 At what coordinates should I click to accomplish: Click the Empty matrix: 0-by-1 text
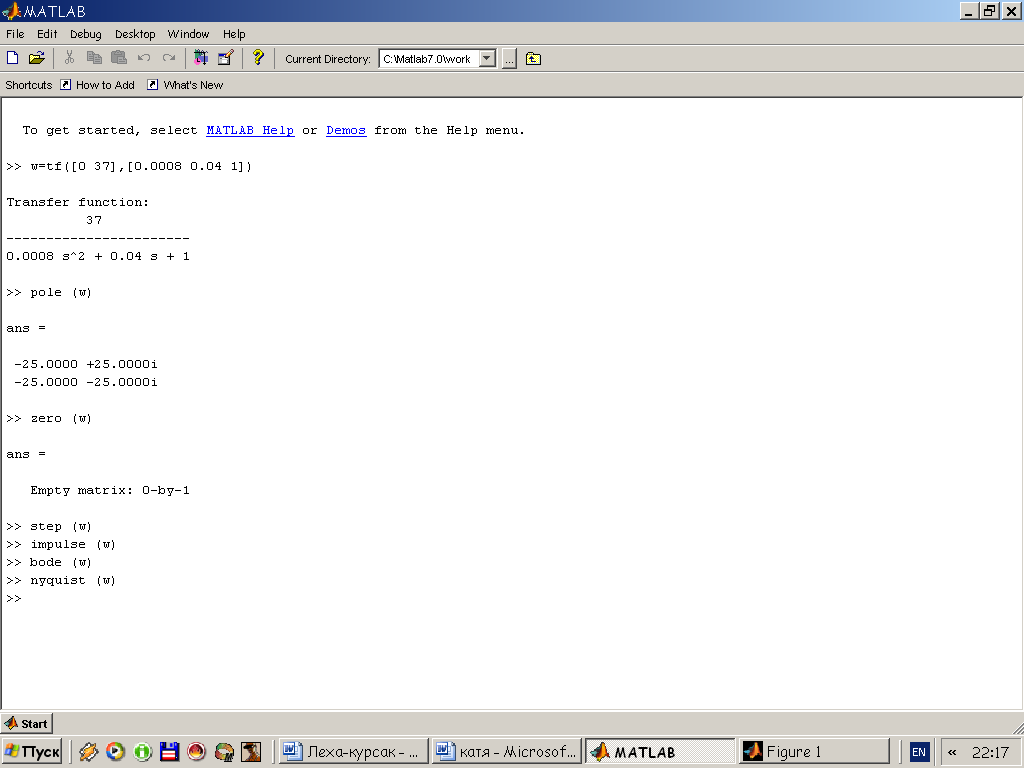[110, 490]
